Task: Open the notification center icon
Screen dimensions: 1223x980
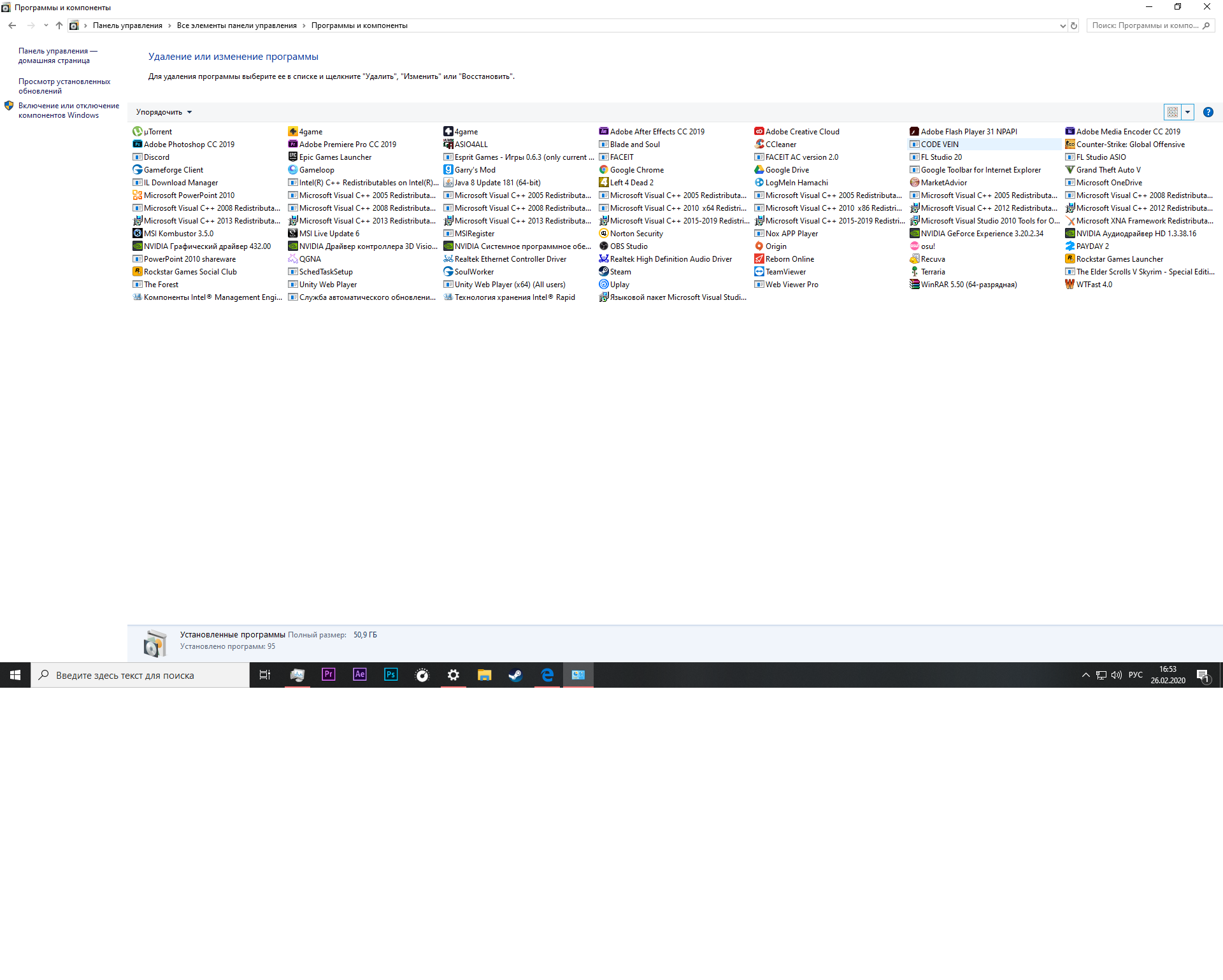Action: [1203, 675]
